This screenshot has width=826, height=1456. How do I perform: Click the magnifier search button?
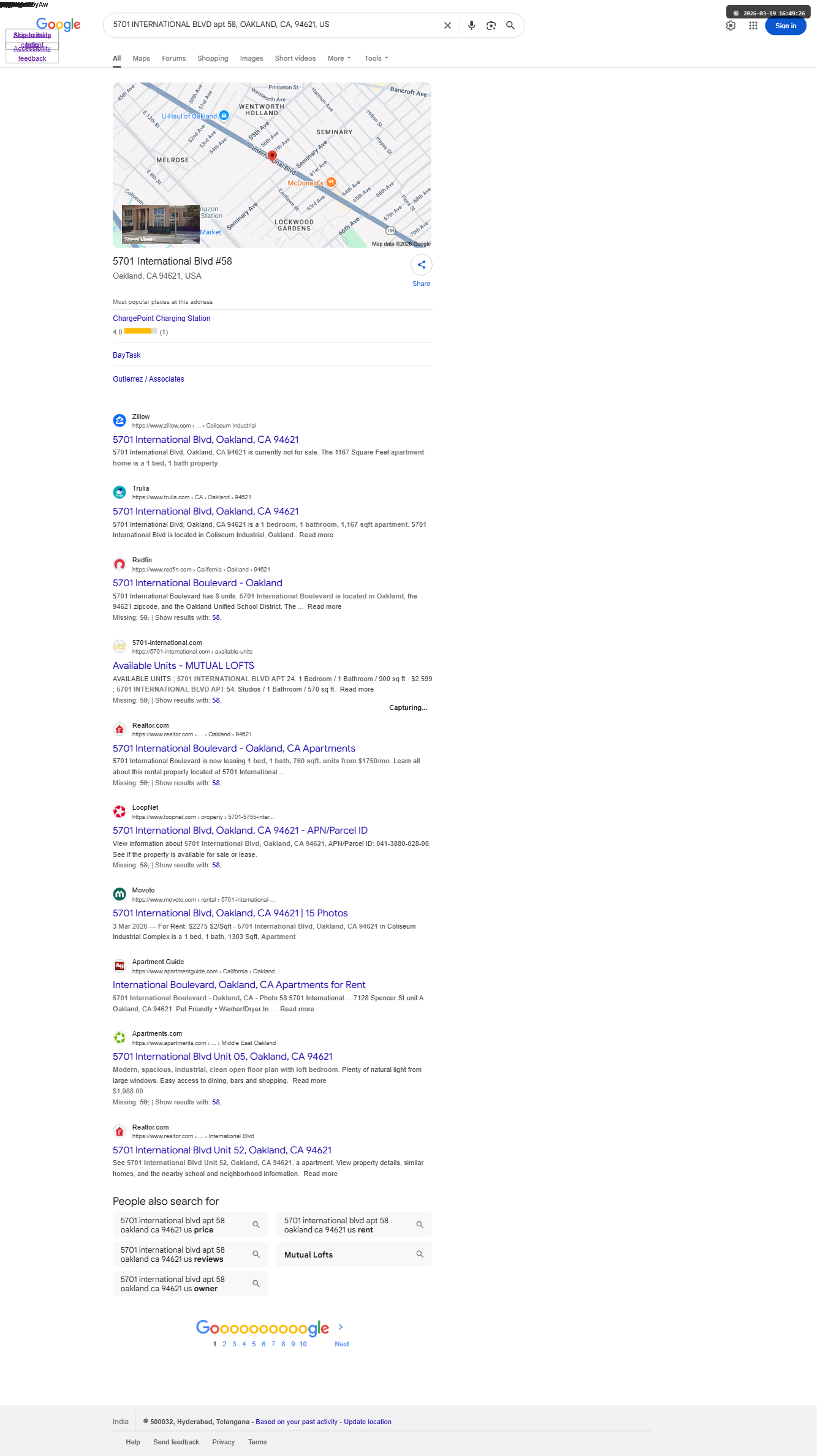tap(510, 26)
